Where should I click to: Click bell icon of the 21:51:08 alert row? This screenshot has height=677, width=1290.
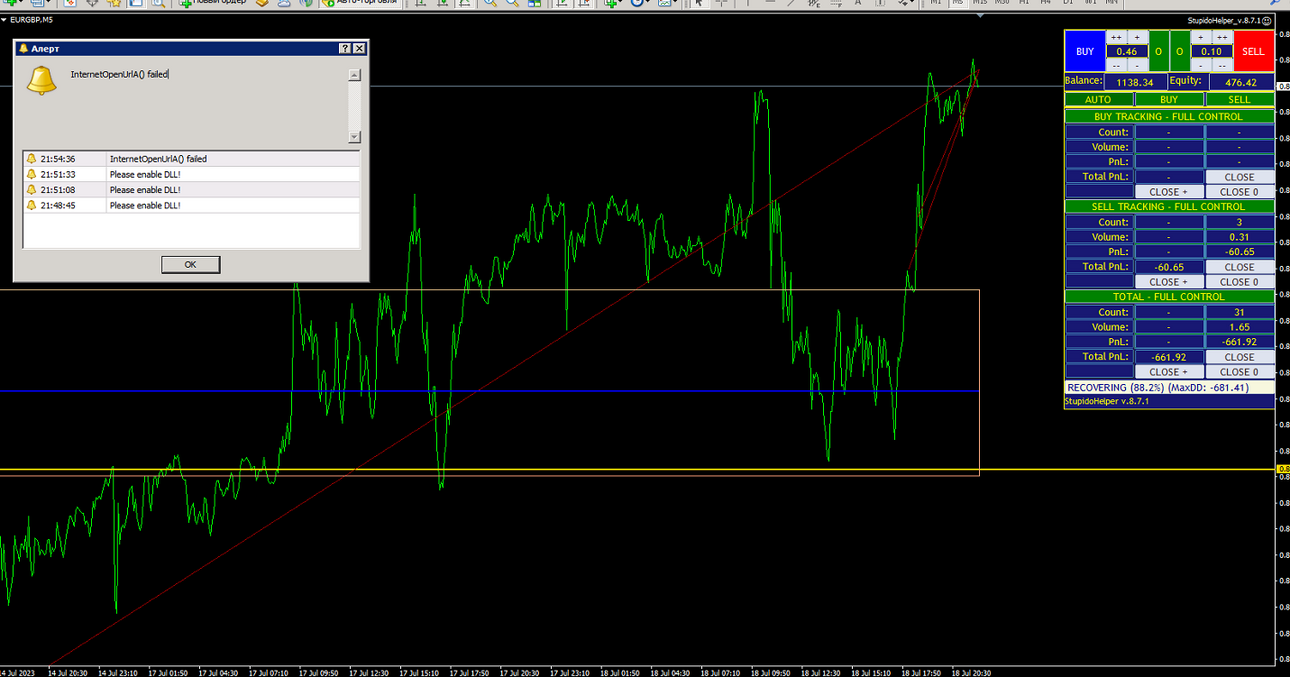(31, 190)
